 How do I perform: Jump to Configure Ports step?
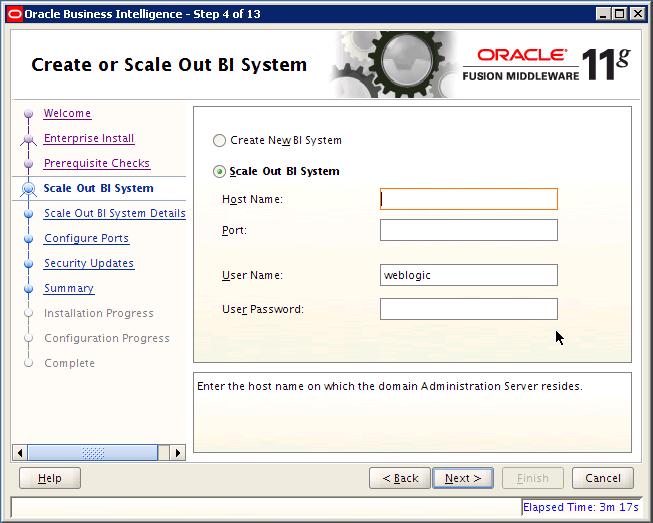click(87, 238)
